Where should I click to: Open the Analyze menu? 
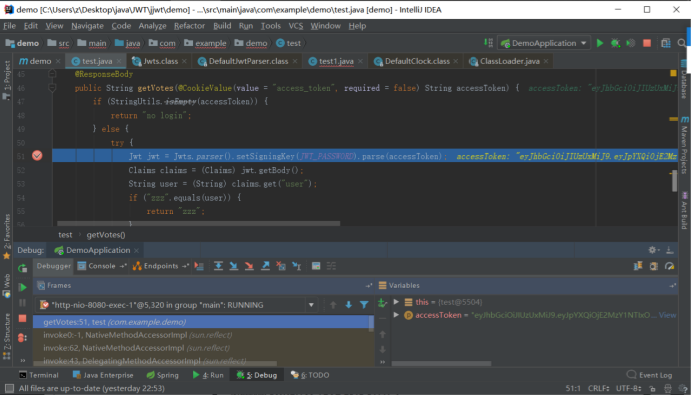pos(152,26)
